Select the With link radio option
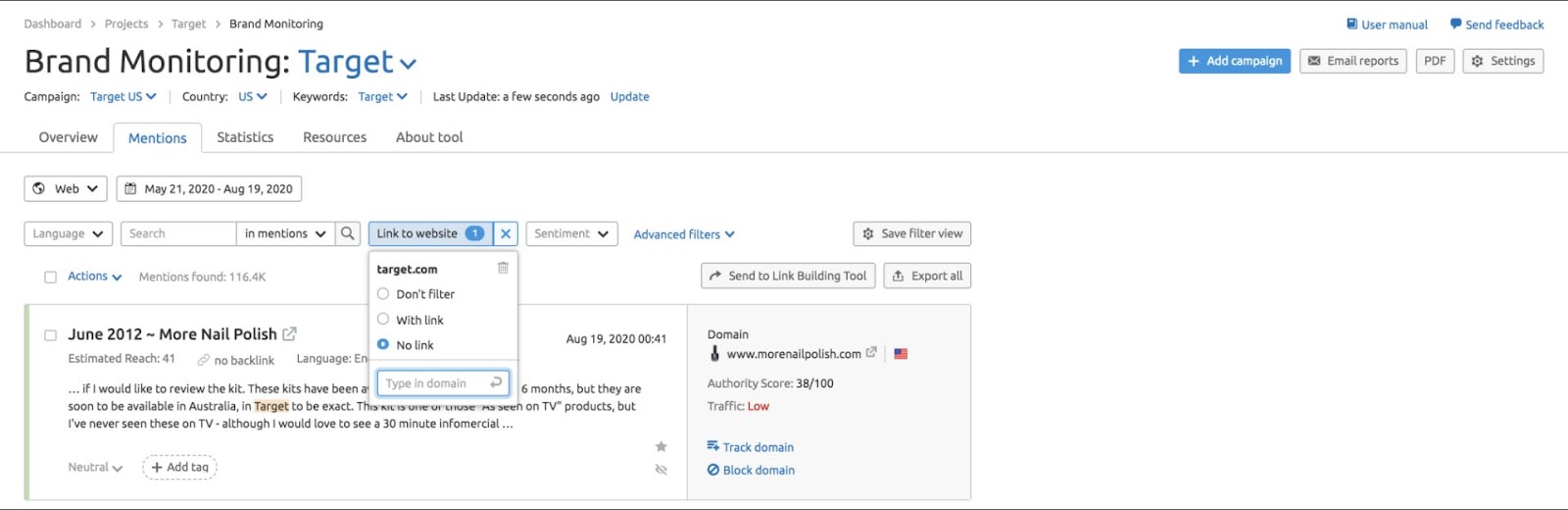Image resolution: width=1568 pixels, height=510 pixels. (x=383, y=319)
